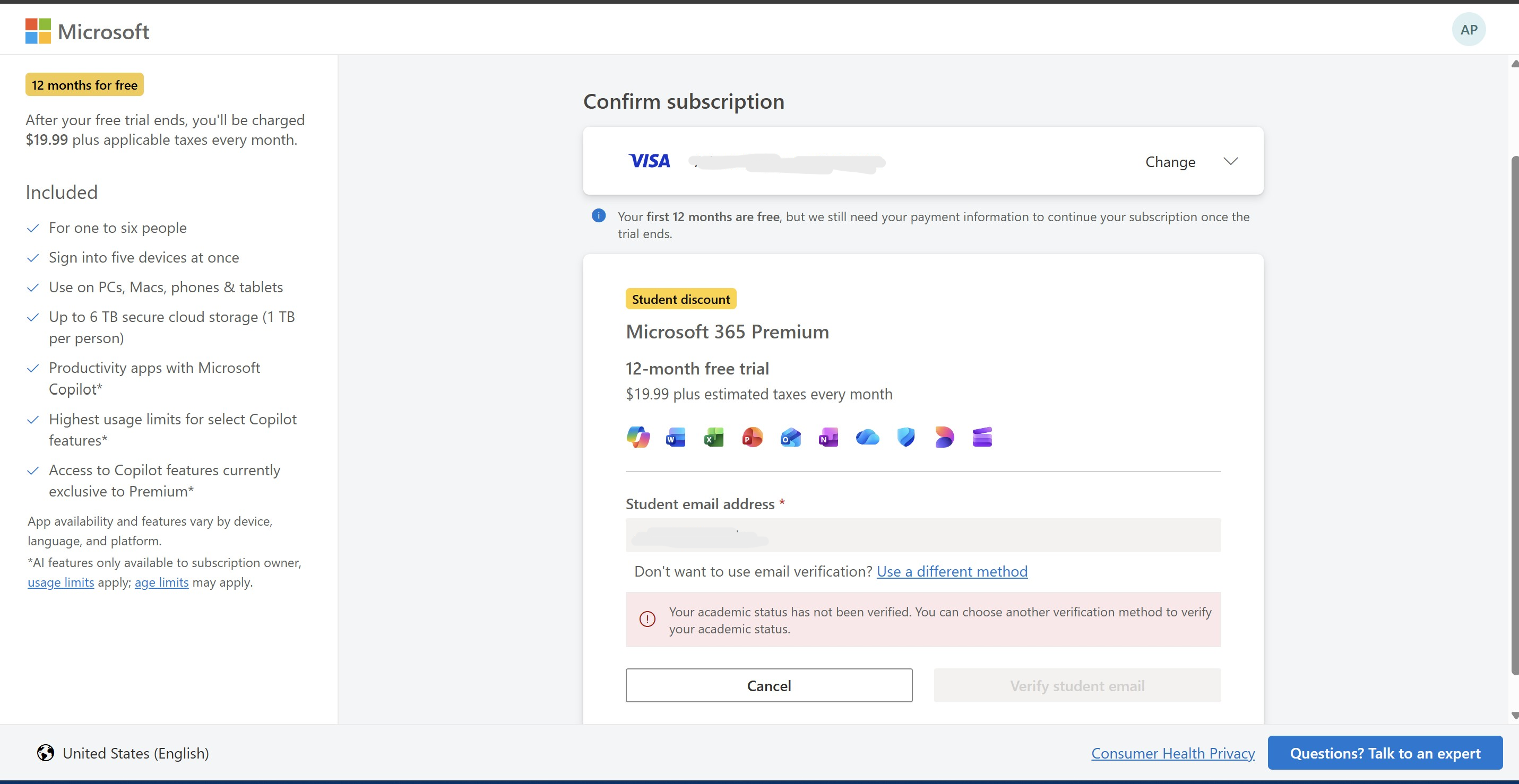
Task: Open the Consumer Health Privacy link
Action: coord(1173,753)
